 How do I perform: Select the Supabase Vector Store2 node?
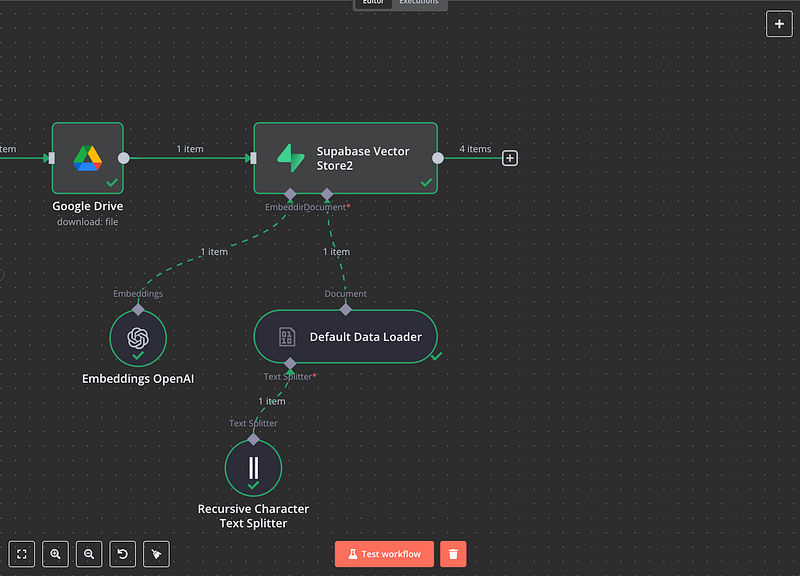(x=345, y=158)
